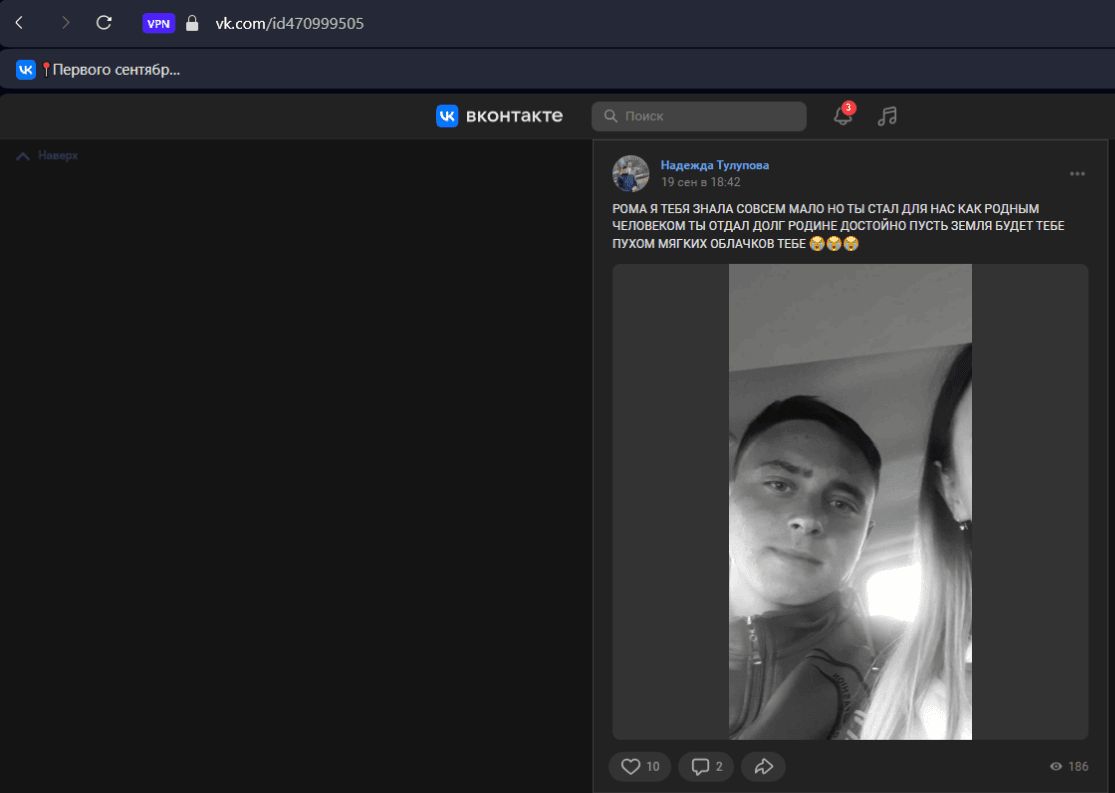Open notifications bell with 3 badge
The height and width of the screenshot is (793, 1115).
click(x=843, y=115)
